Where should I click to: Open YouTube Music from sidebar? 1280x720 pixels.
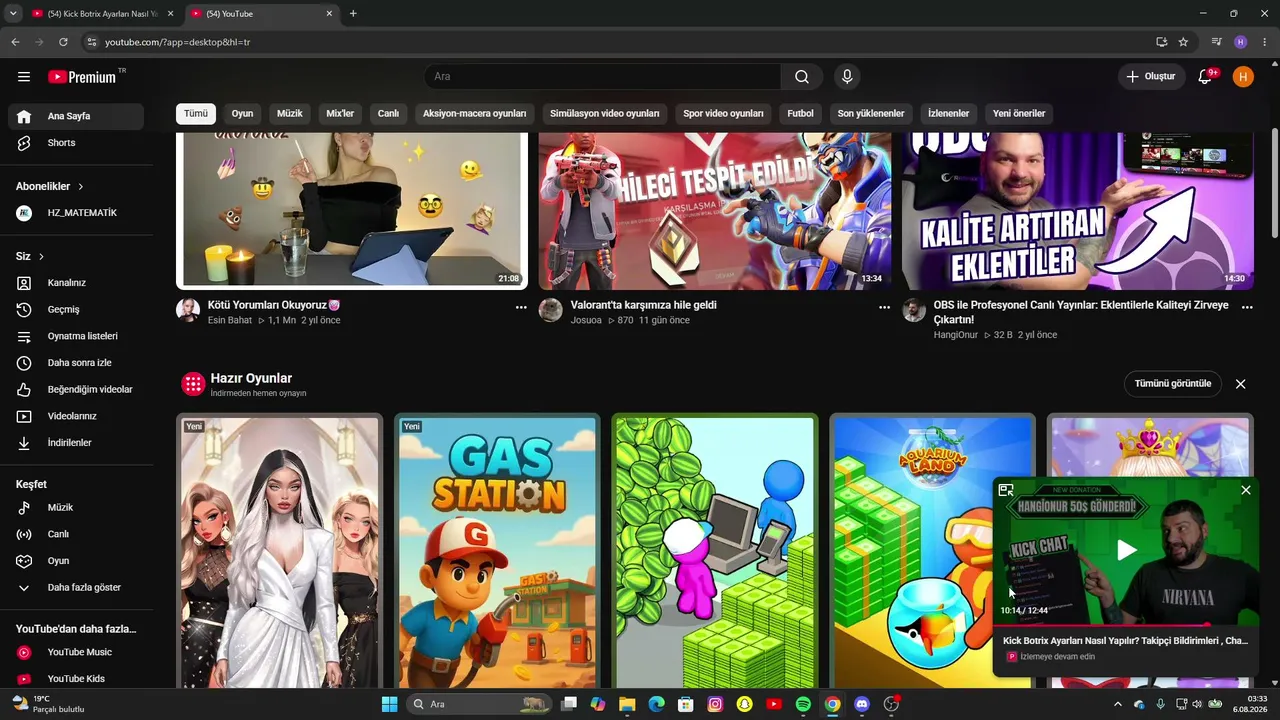click(x=76, y=652)
